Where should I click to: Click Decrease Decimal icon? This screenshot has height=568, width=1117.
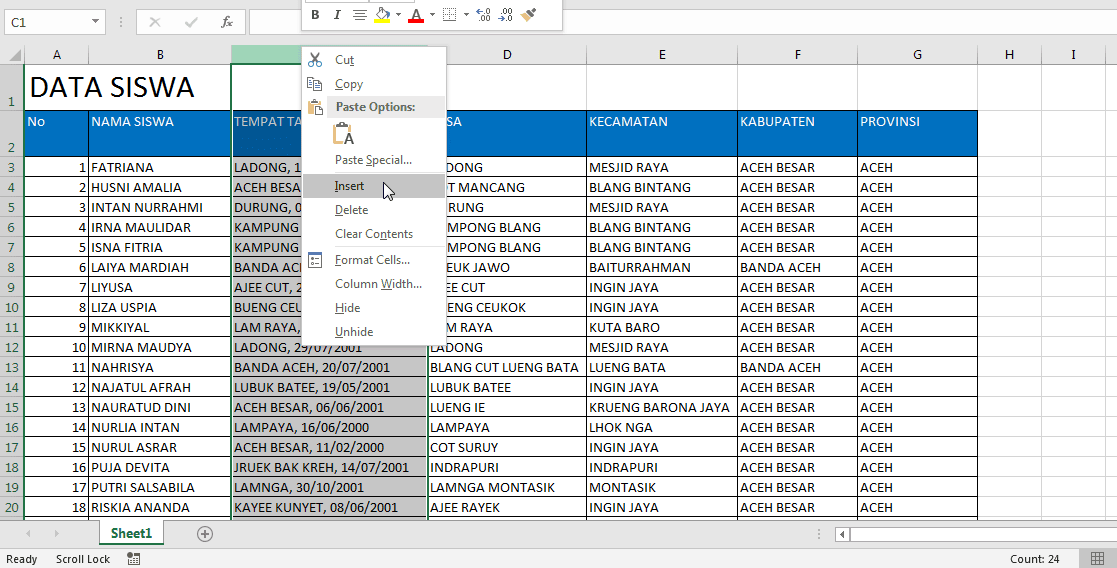click(x=505, y=15)
